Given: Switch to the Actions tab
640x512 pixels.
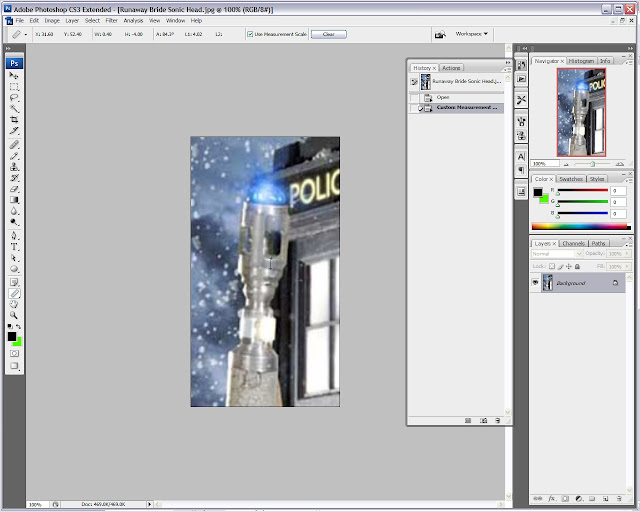Looking at the screenshot, I should 451,68.
